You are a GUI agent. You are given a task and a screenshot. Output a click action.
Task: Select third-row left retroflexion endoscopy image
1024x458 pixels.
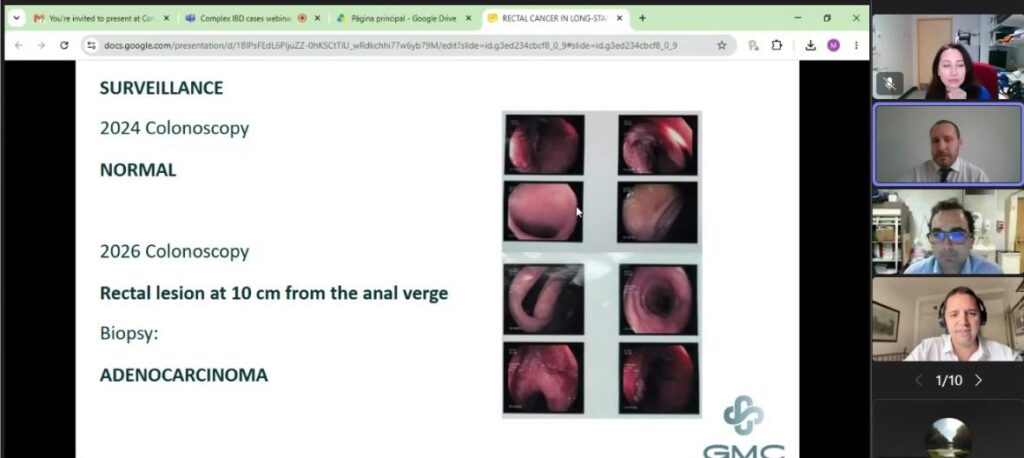[x=543, y=298]
